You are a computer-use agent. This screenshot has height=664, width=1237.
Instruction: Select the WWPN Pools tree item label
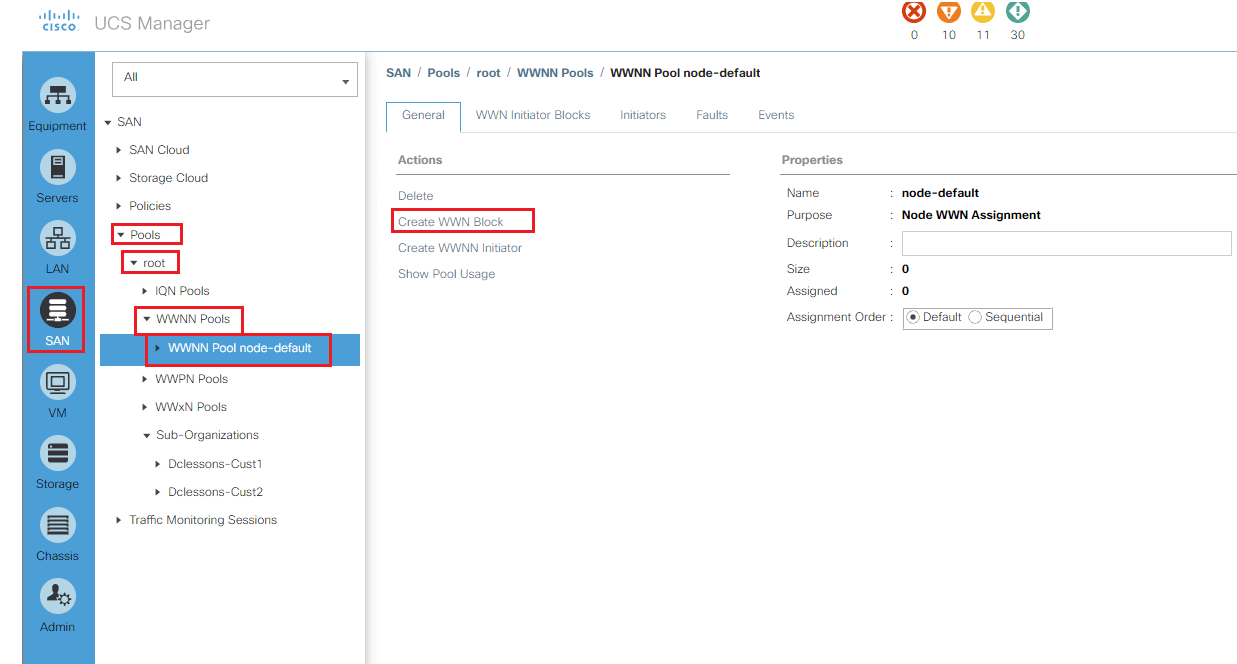pyautogui.click(x=191, y=379)
